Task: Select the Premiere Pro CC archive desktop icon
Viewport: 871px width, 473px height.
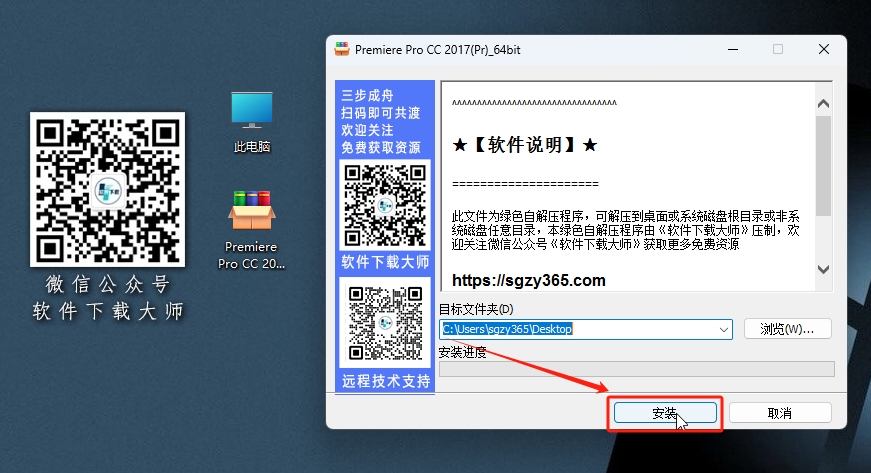Action: [252, 229]
